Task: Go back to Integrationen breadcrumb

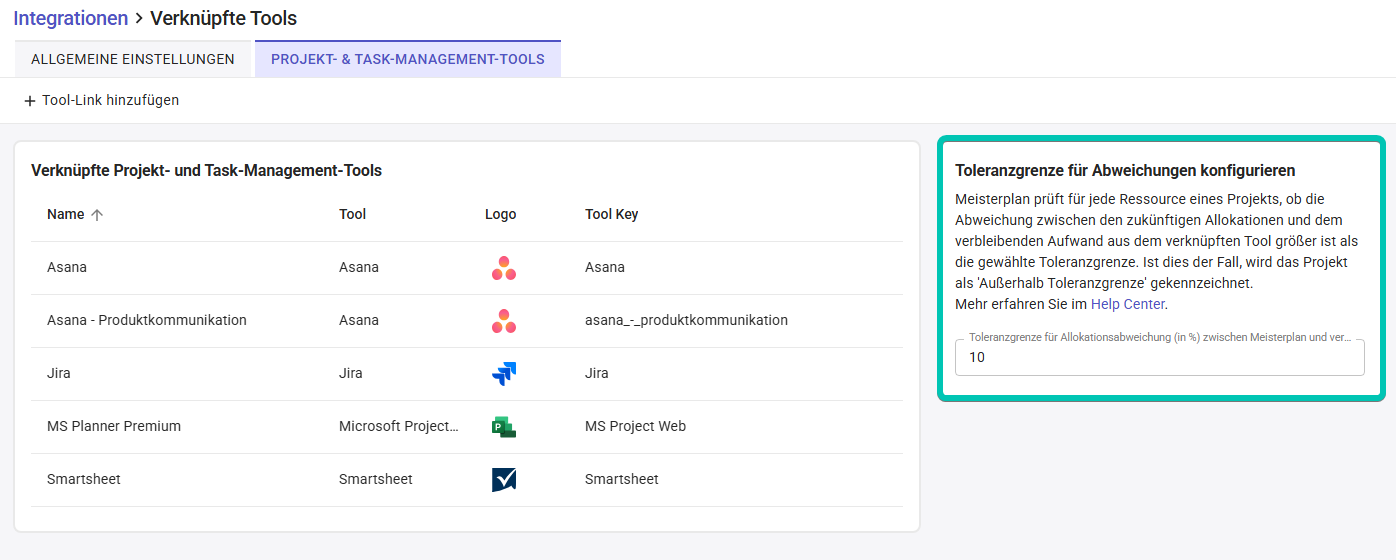Action: point(70,18)
